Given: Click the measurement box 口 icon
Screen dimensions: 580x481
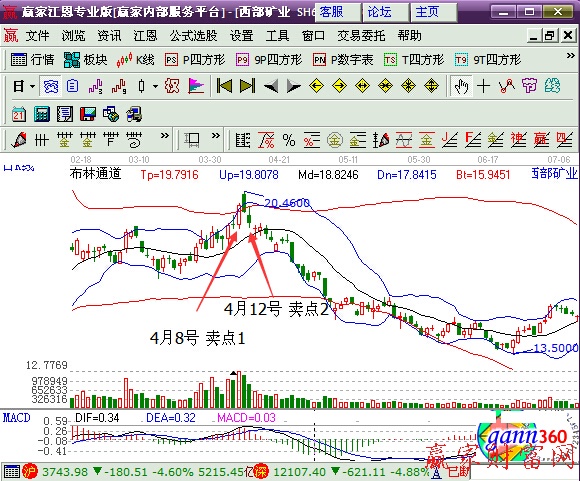Looking at the screenshot, I should pos(192,140).
